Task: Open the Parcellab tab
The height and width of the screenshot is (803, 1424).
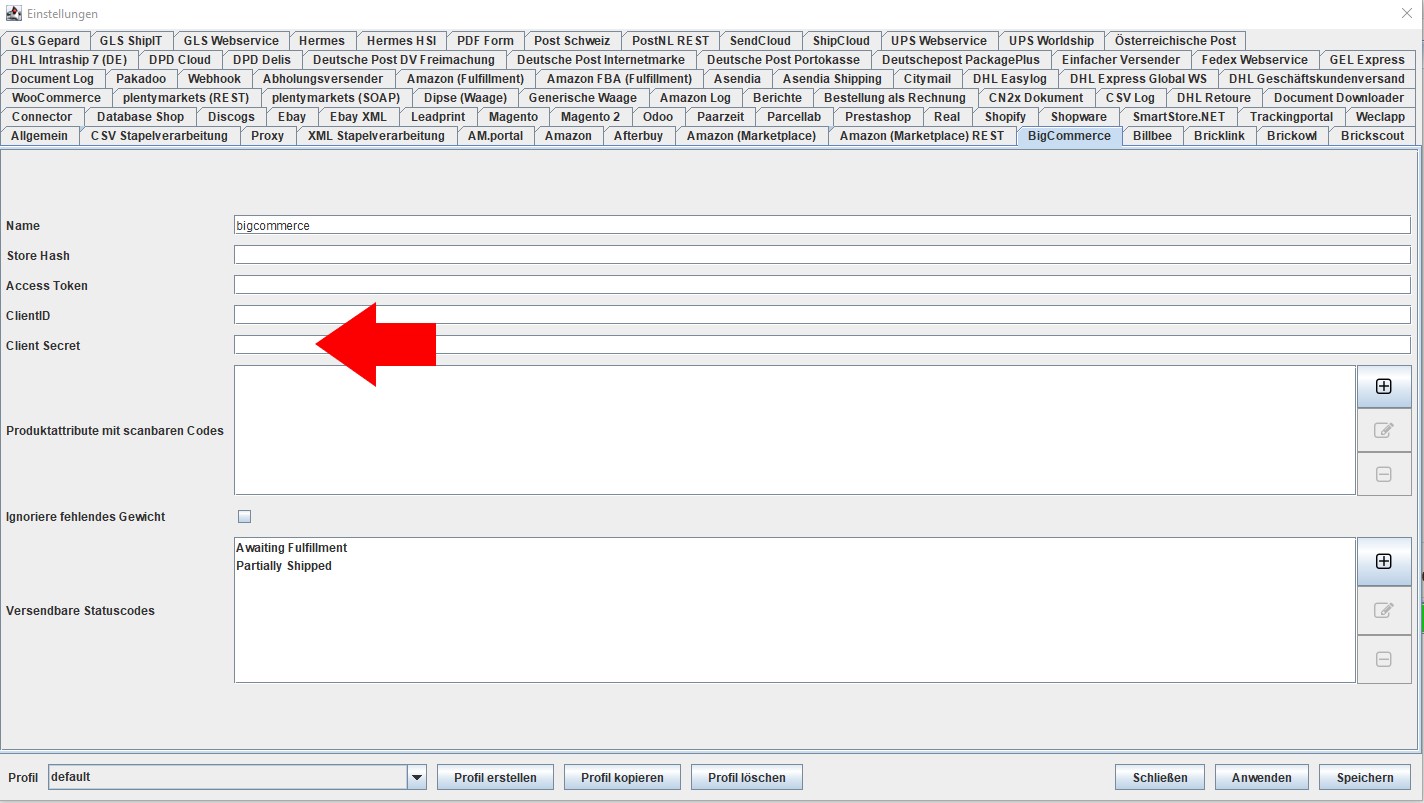Action: tap(794, 117)
